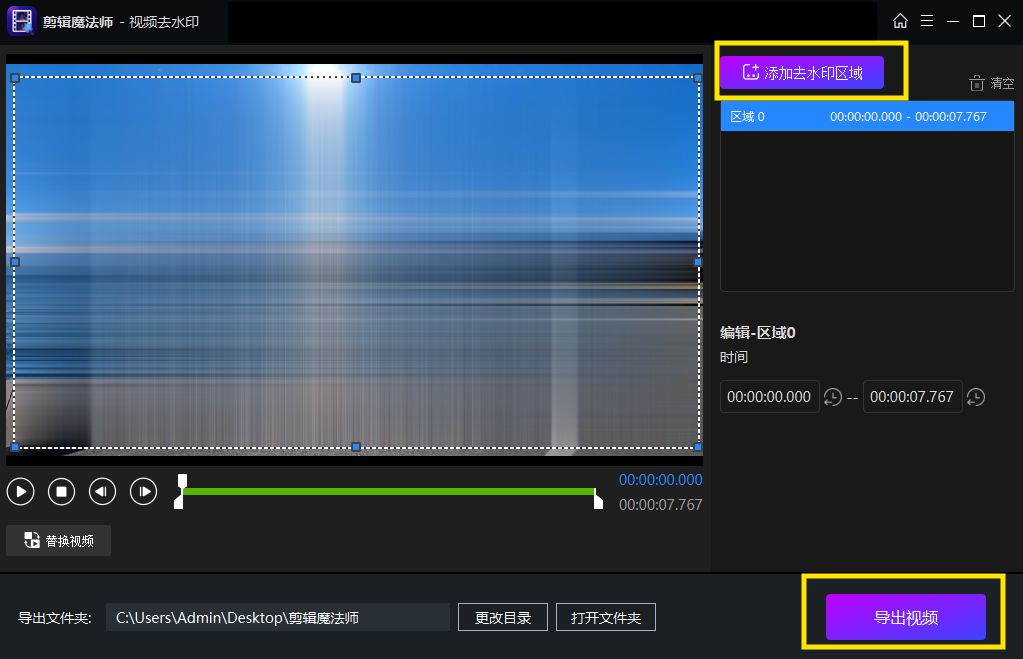The image size is (1023, 659).
Task: Click the green timeline progress bar
Action: pos(389,491)
